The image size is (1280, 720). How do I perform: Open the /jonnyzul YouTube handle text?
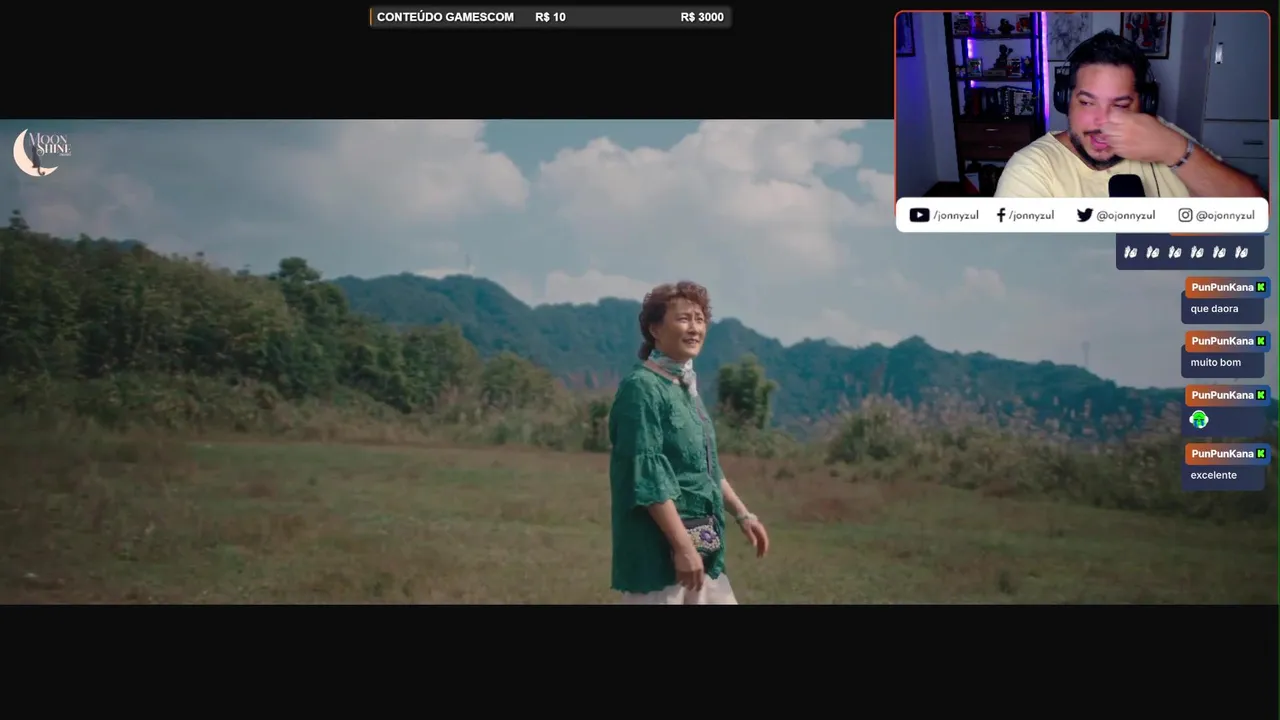pyautogui.click(x=956, y=215)
